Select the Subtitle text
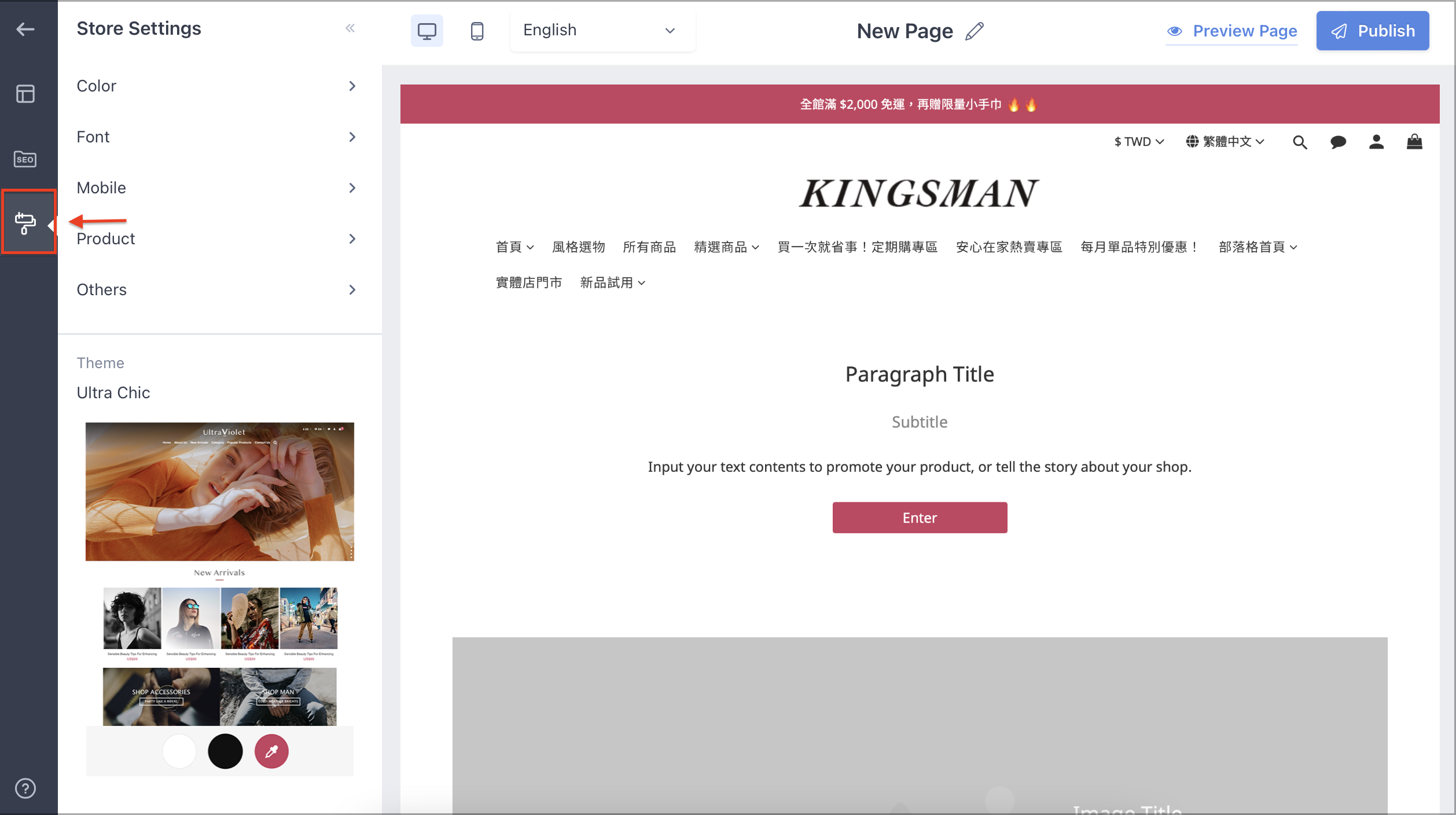 tap(920, 422)
